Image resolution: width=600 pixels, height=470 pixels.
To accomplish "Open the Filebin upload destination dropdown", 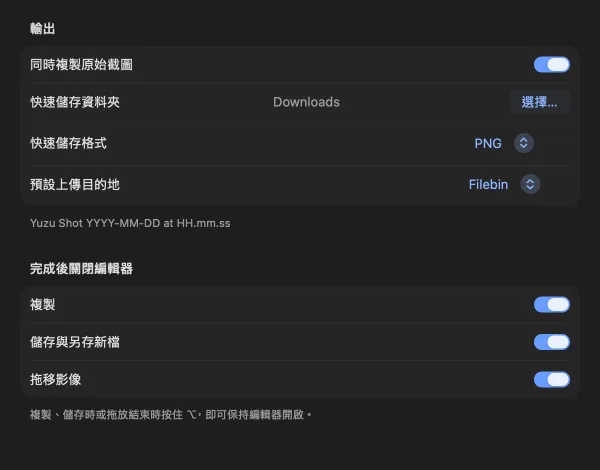I will point(530,184).
